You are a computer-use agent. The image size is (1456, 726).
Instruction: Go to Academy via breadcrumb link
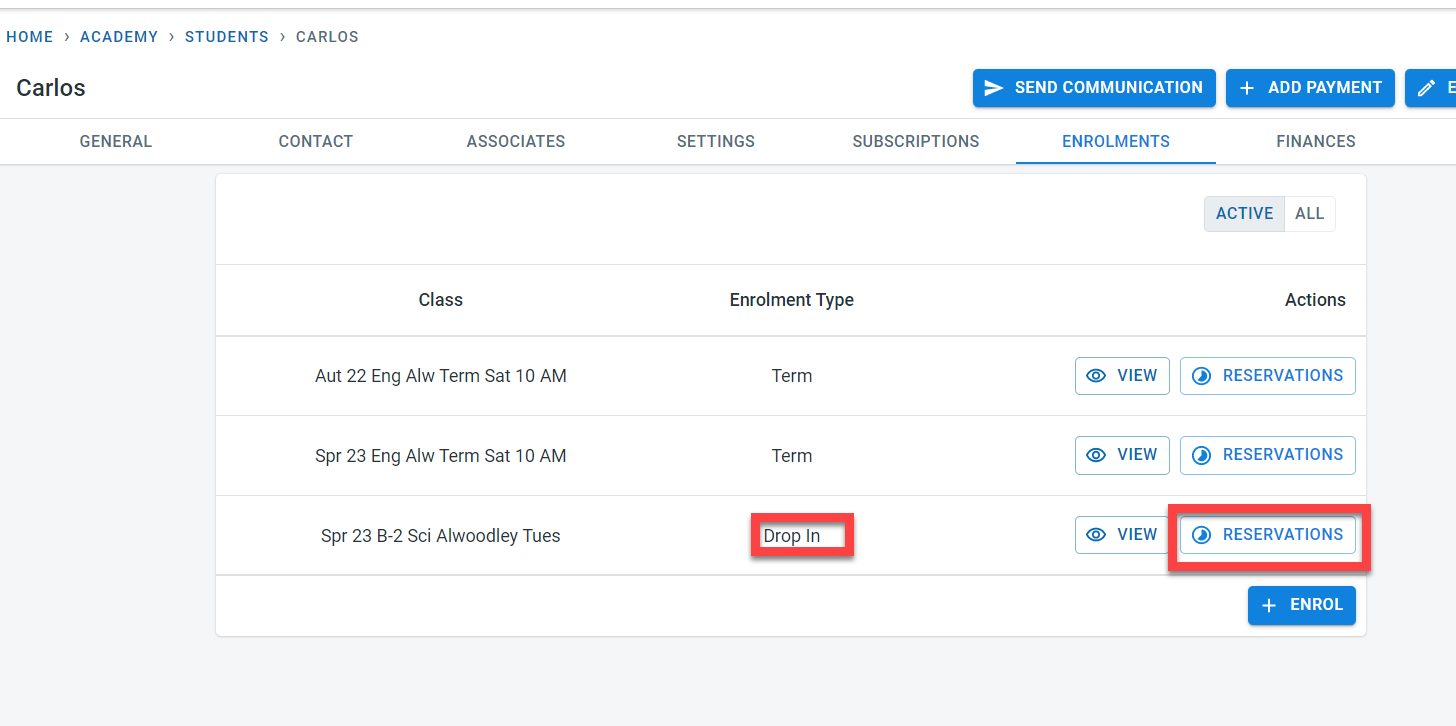pyautogui.click(x=119, y=37)
